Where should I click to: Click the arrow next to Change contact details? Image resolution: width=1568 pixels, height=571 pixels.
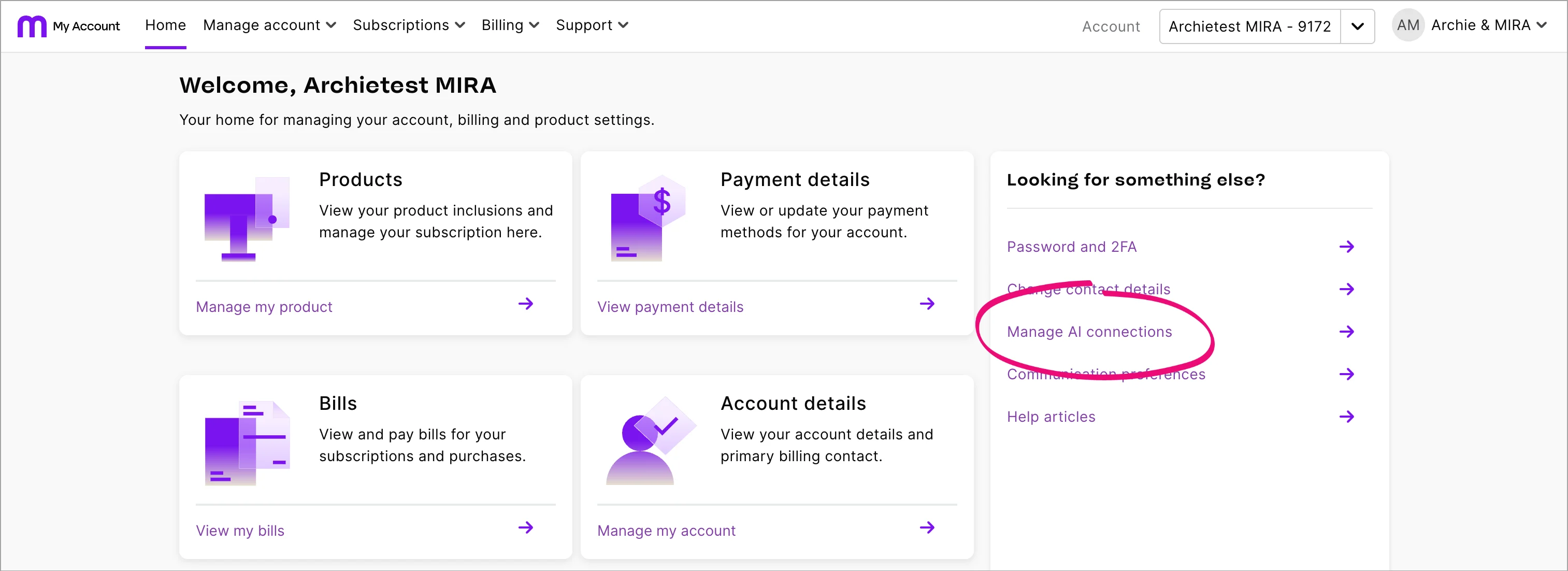1346,289
